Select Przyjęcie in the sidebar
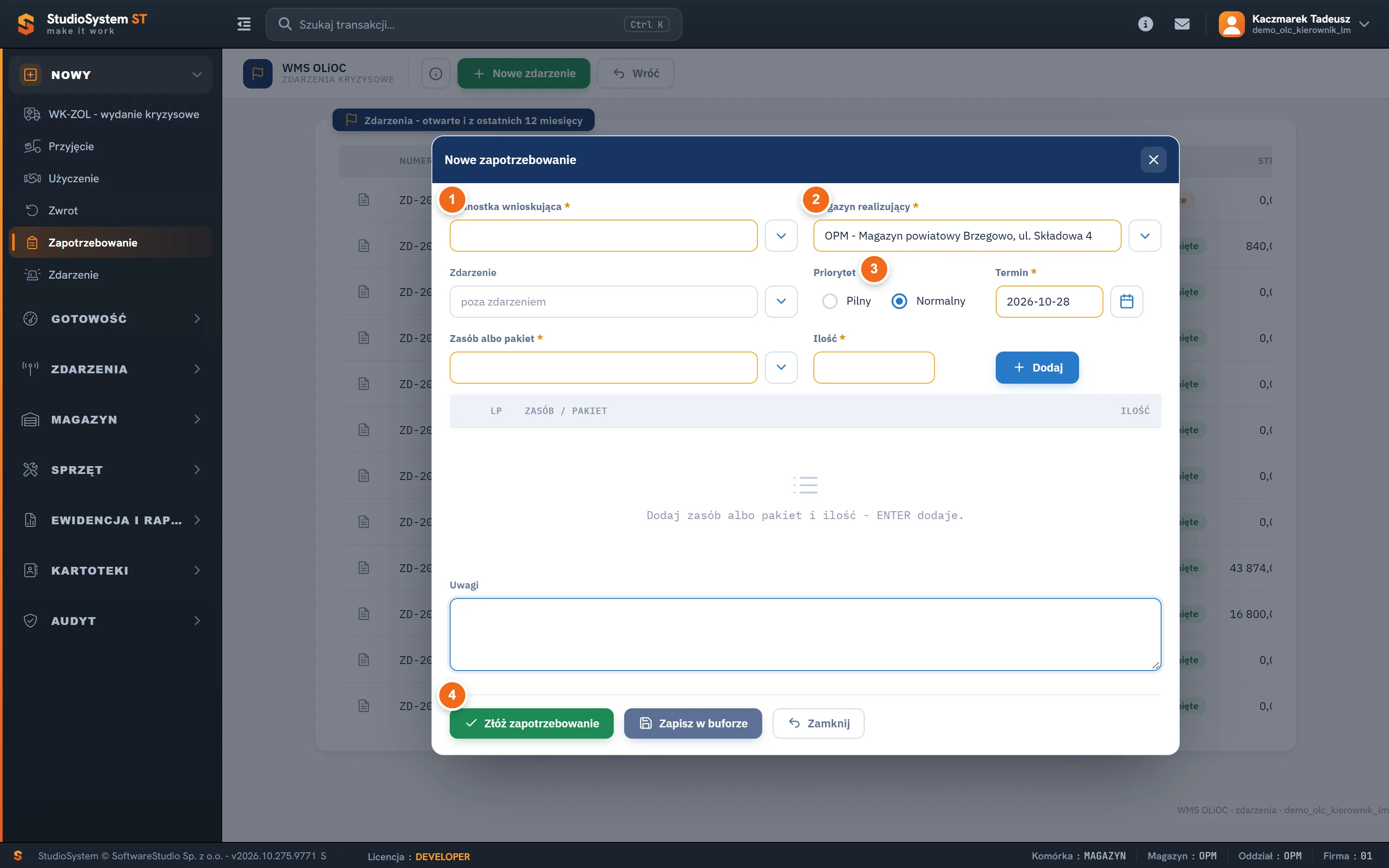 point(111,146)
